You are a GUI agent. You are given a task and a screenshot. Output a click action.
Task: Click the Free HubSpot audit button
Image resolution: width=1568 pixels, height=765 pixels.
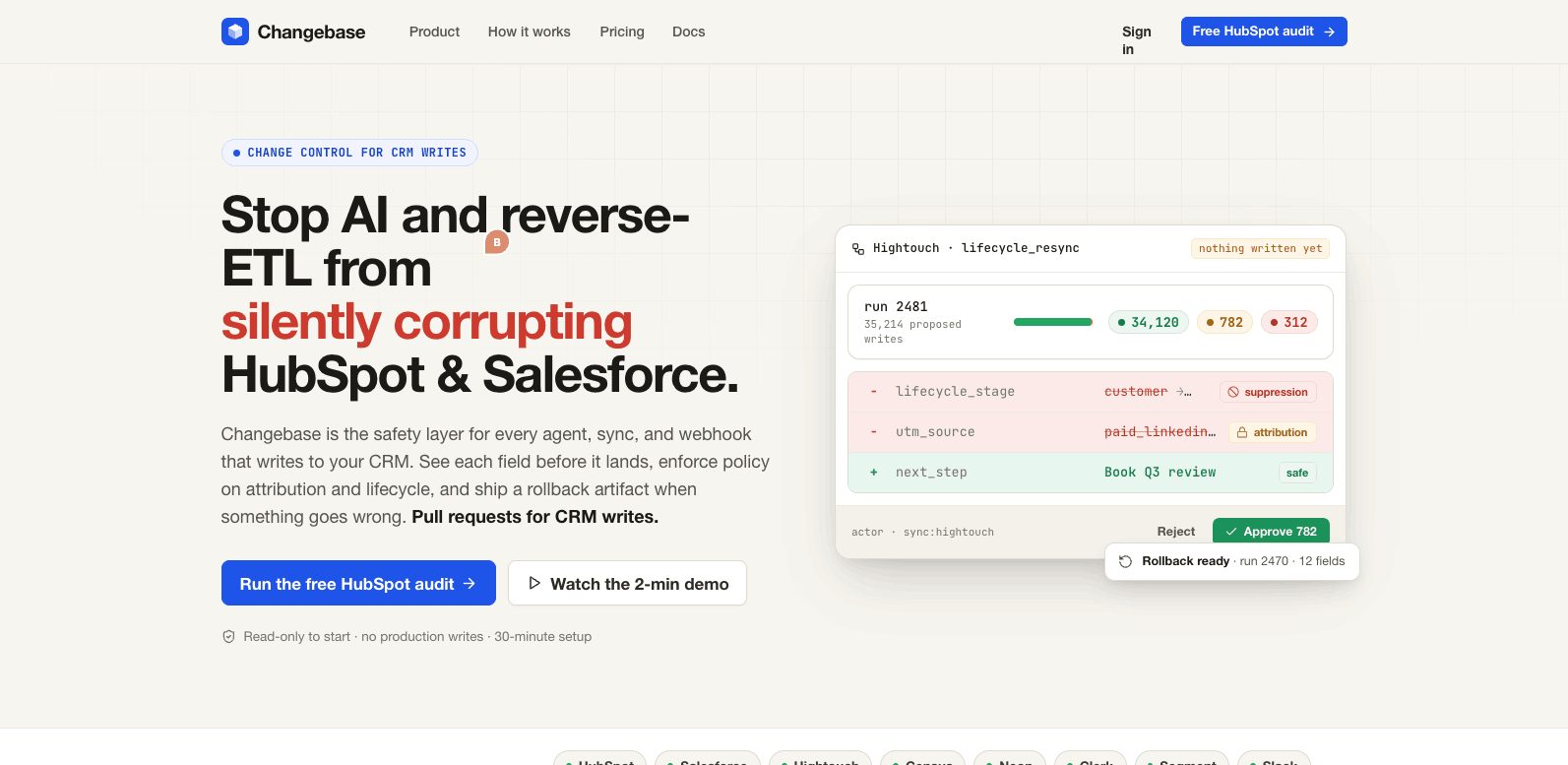(1264, 32)
